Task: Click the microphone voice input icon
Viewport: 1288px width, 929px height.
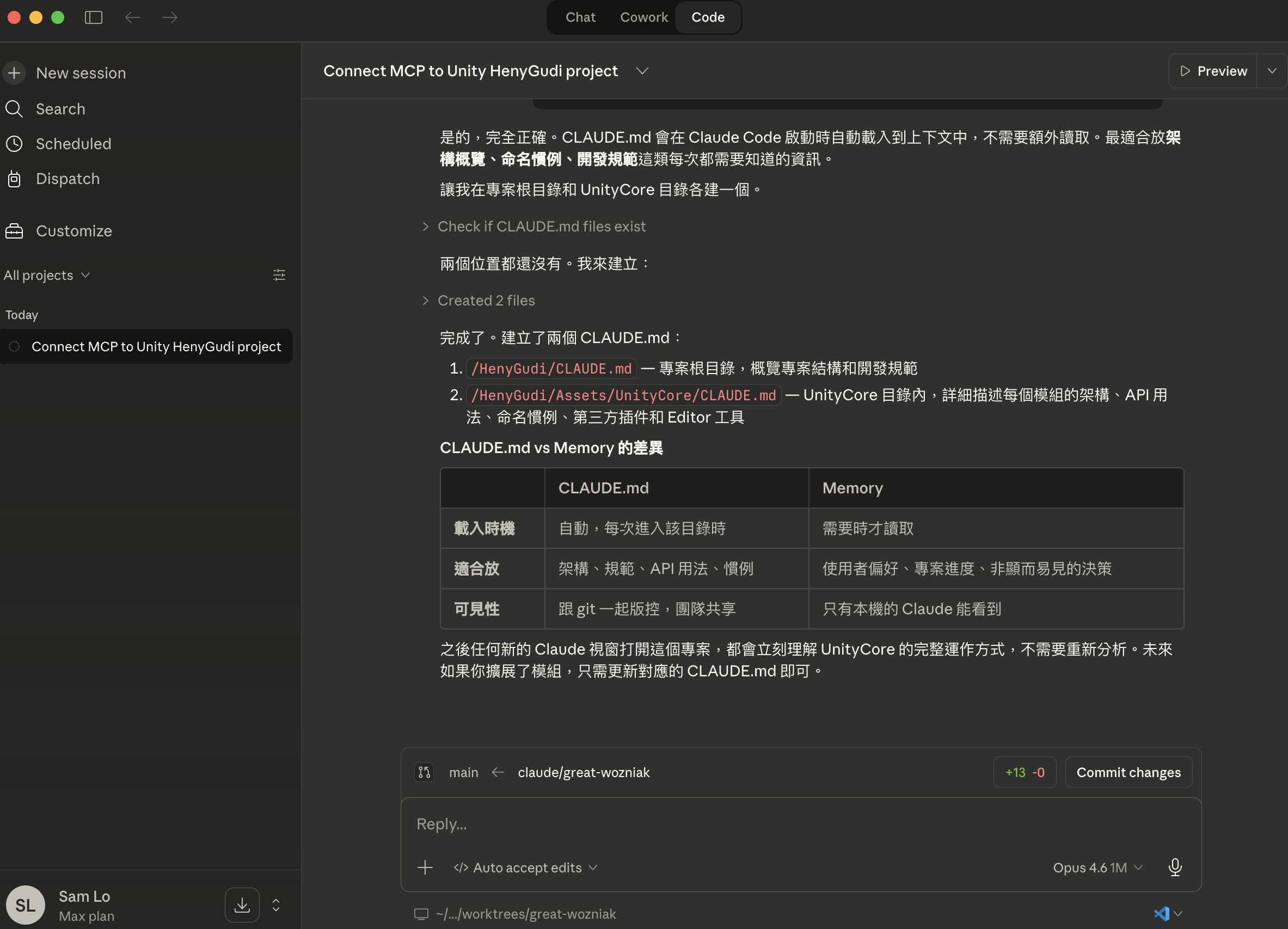Action: coord(1175,867)
